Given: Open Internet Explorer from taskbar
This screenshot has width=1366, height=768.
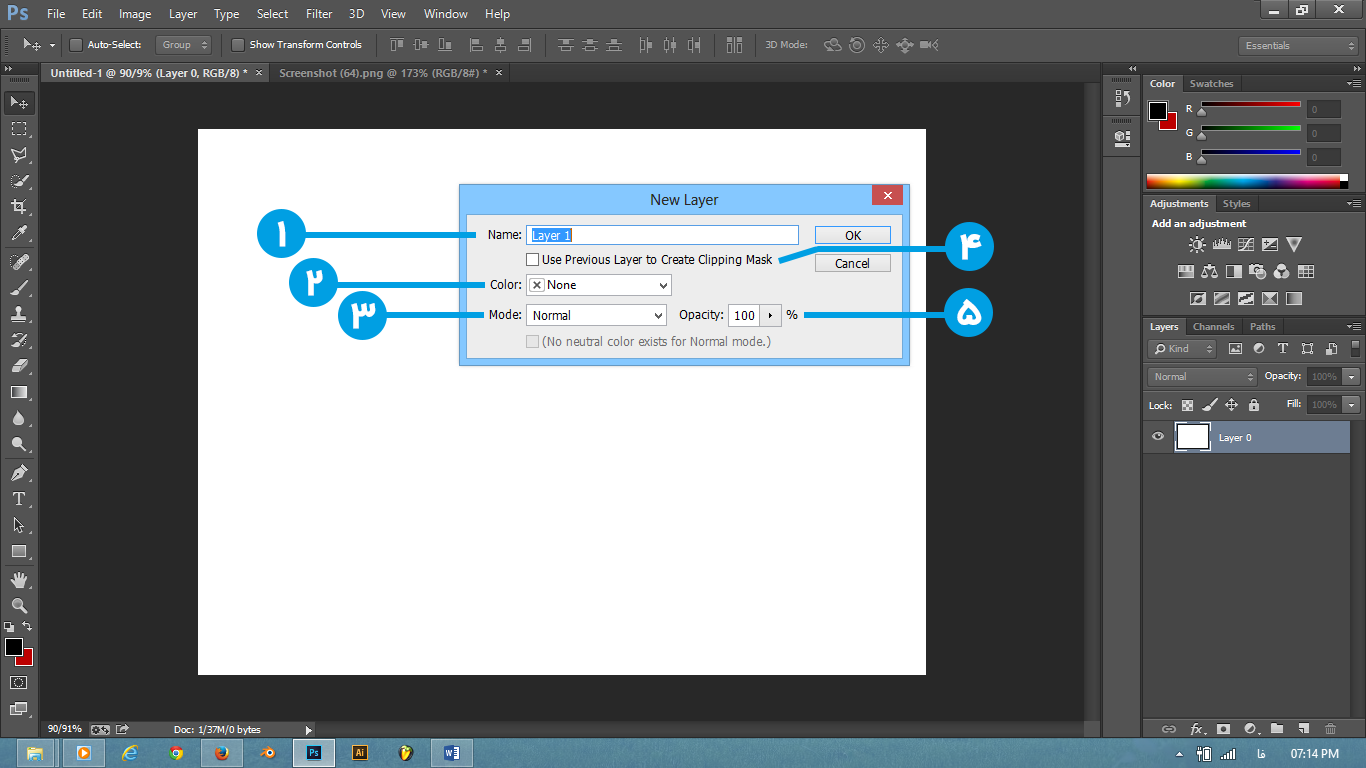Looking at the screenshot, I should click(x=129, y=753).
